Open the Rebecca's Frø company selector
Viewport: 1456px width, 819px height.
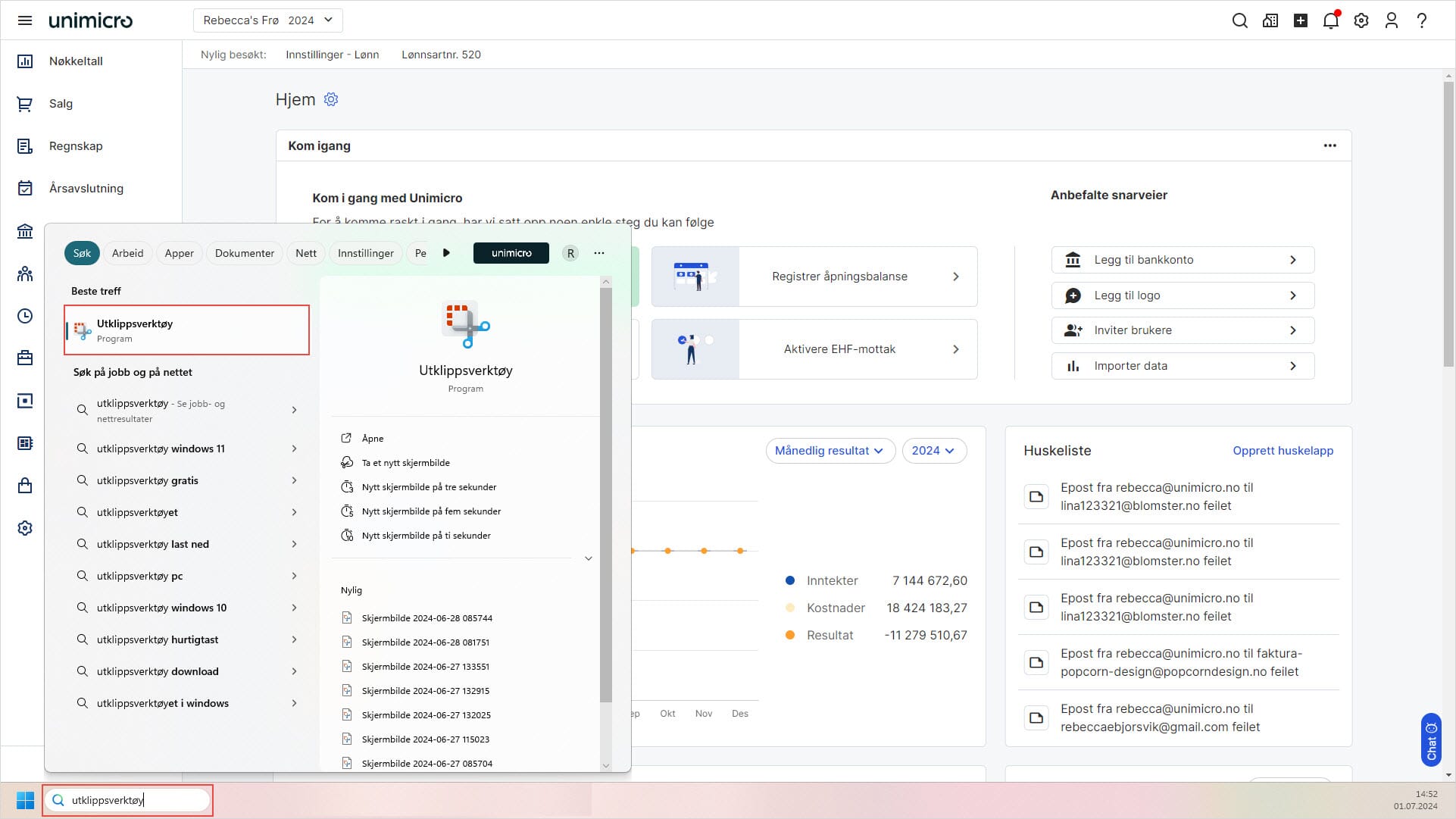267,20
